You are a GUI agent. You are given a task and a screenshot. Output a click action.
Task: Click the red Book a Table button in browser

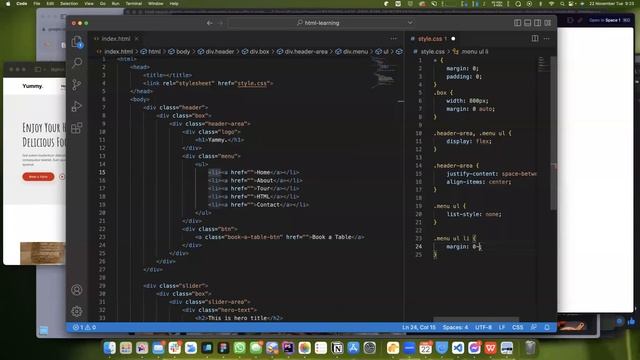coord(38,177)
